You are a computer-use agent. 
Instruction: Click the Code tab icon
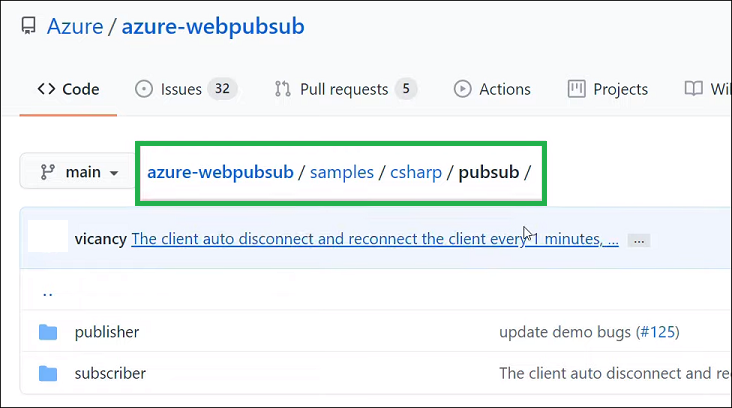(46, 89)
